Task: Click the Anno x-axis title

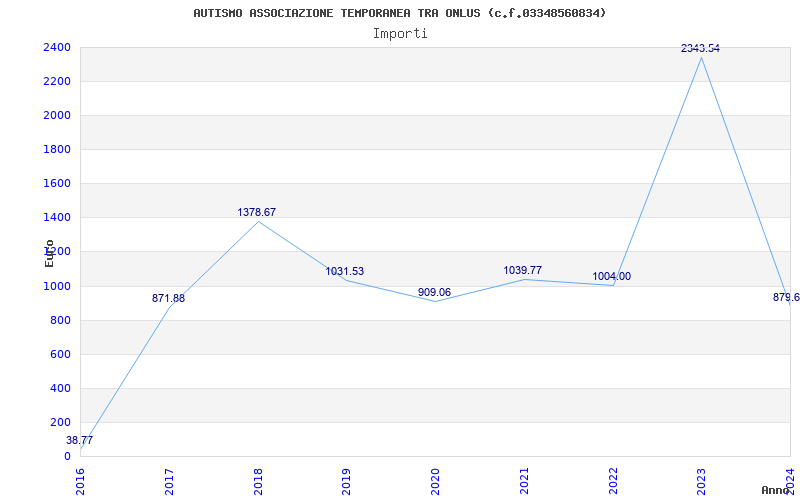Action: 776,490
